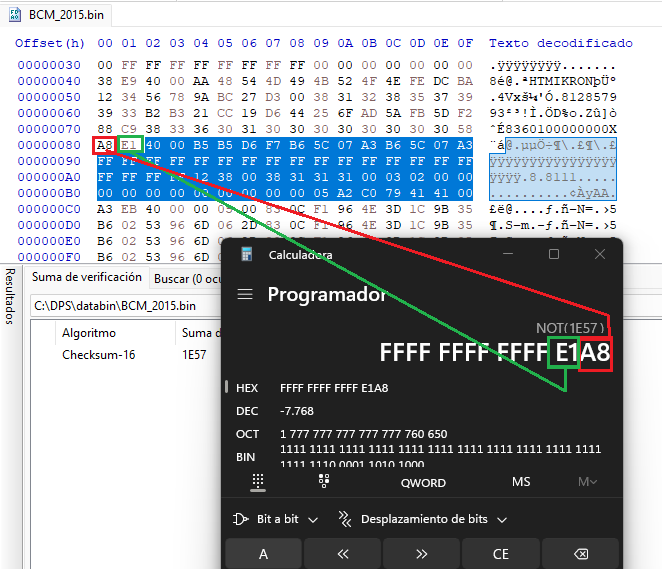Select the full keypad icon
Viewport: 662px width, 569px height.
[x=258, y=482]
